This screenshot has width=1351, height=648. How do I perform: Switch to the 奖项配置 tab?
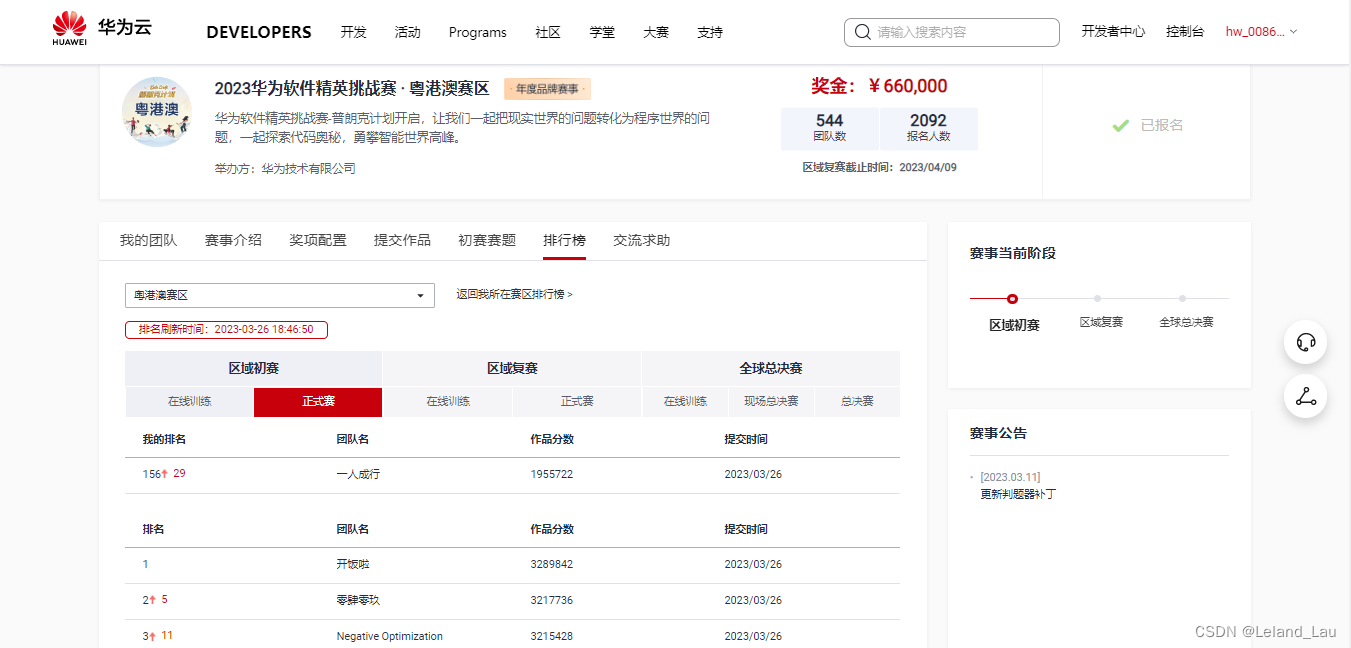(318, 240)
